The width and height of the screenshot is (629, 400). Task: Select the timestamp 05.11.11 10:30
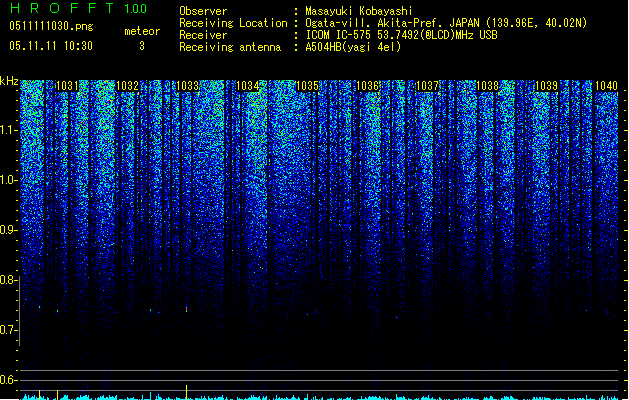tap(51, 46)
